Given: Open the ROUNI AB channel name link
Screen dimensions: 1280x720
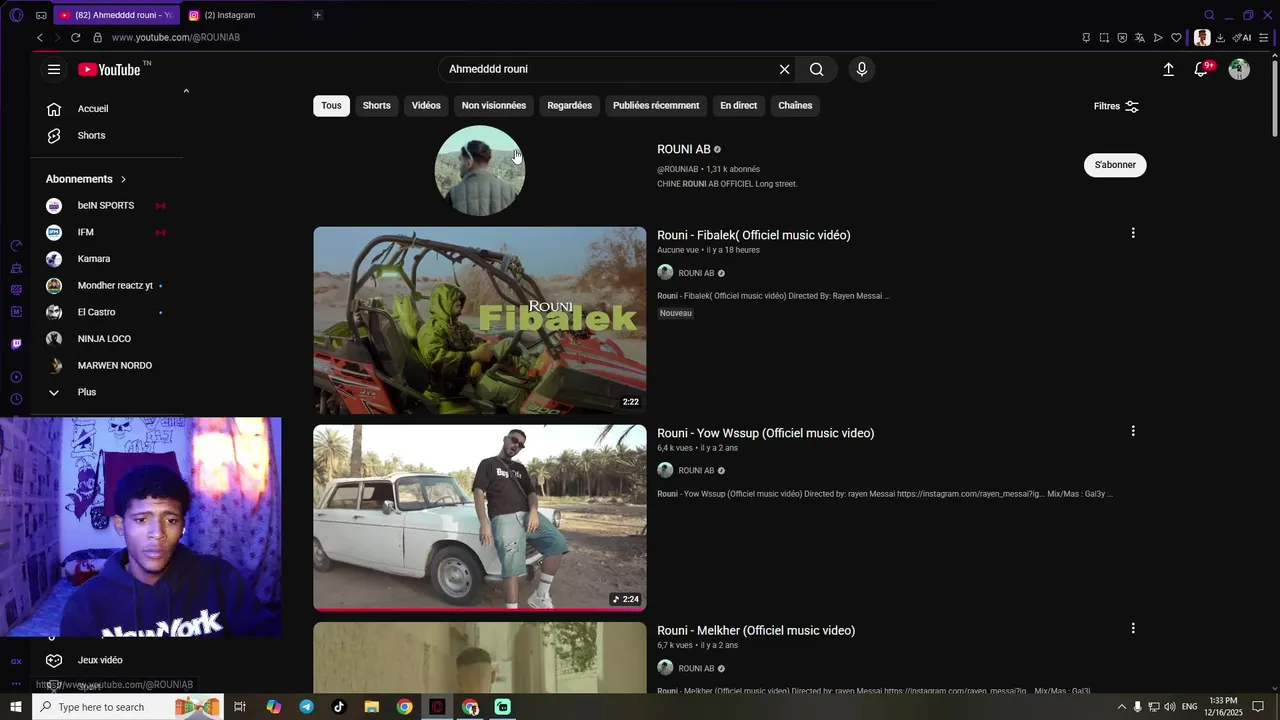Looking at the screenshot, I should coord(684,149).
